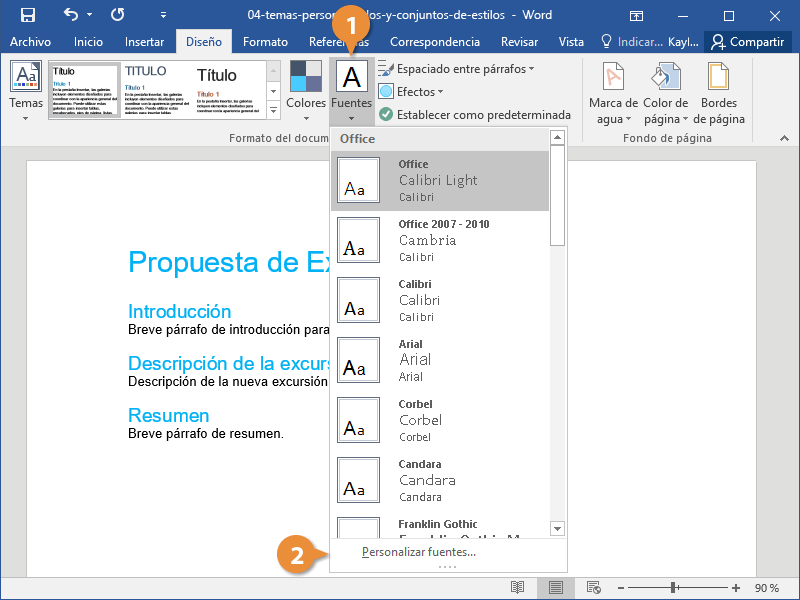This screenshot has width=800, height=600.
Task: Click the Compartir share button
Action: (748, 42)
